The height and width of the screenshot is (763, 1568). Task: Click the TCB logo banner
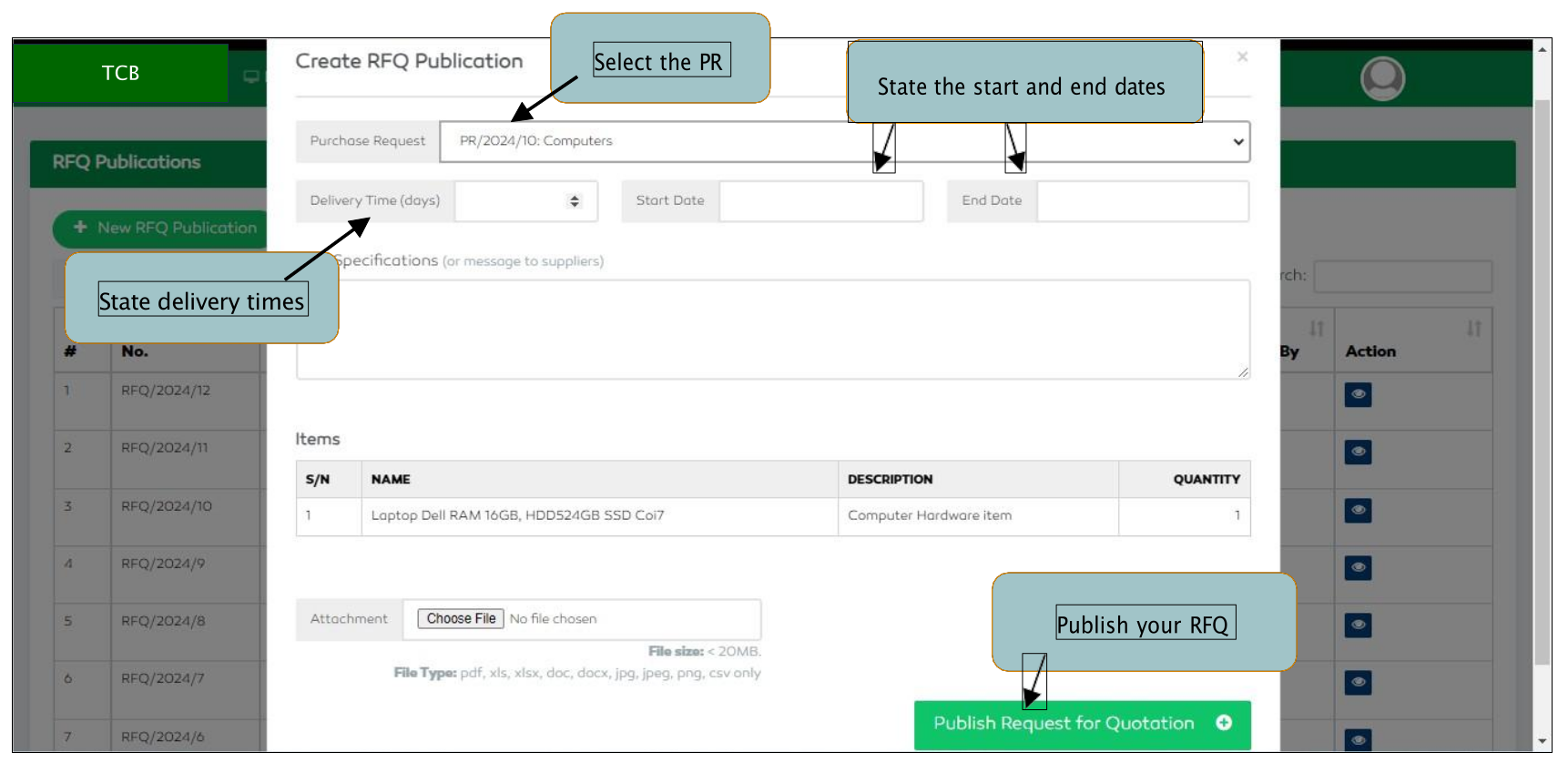pyautogui.click(x=120, y=73)
